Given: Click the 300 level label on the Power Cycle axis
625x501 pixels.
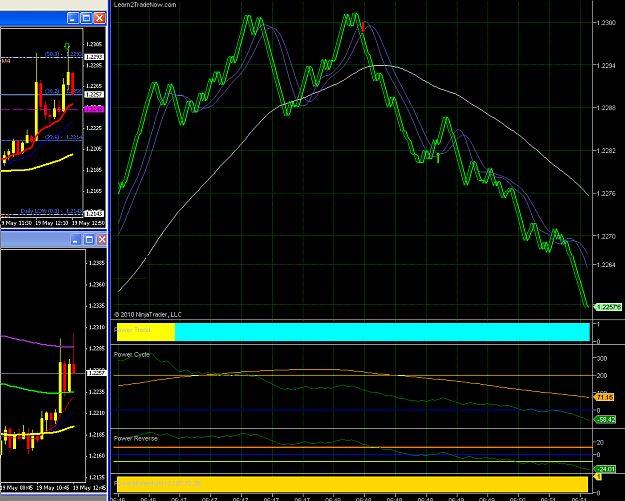Looking at the screenshot, I should click(x=601, y=358).
